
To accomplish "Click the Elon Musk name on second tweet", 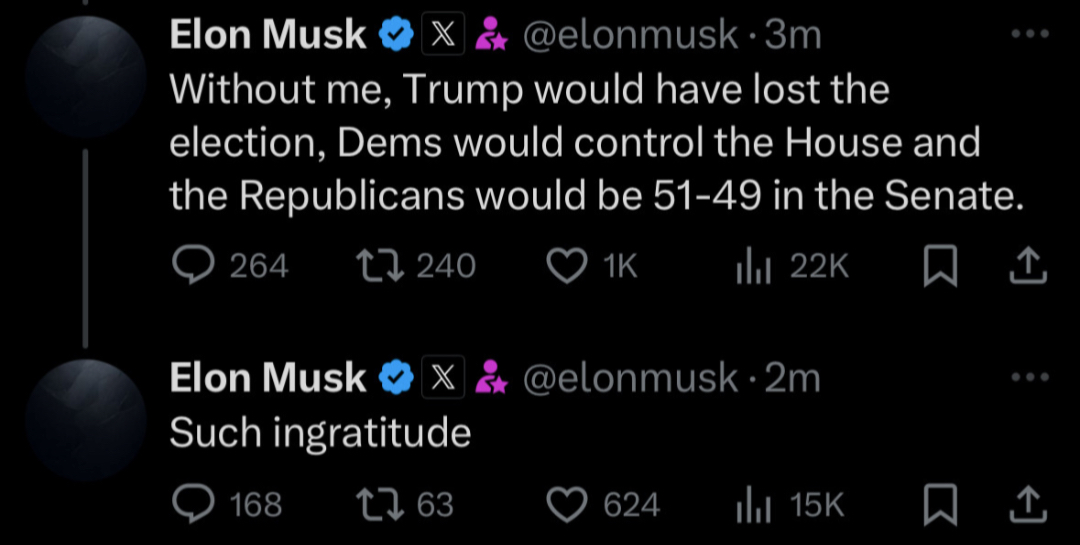I will coord(268,378).
